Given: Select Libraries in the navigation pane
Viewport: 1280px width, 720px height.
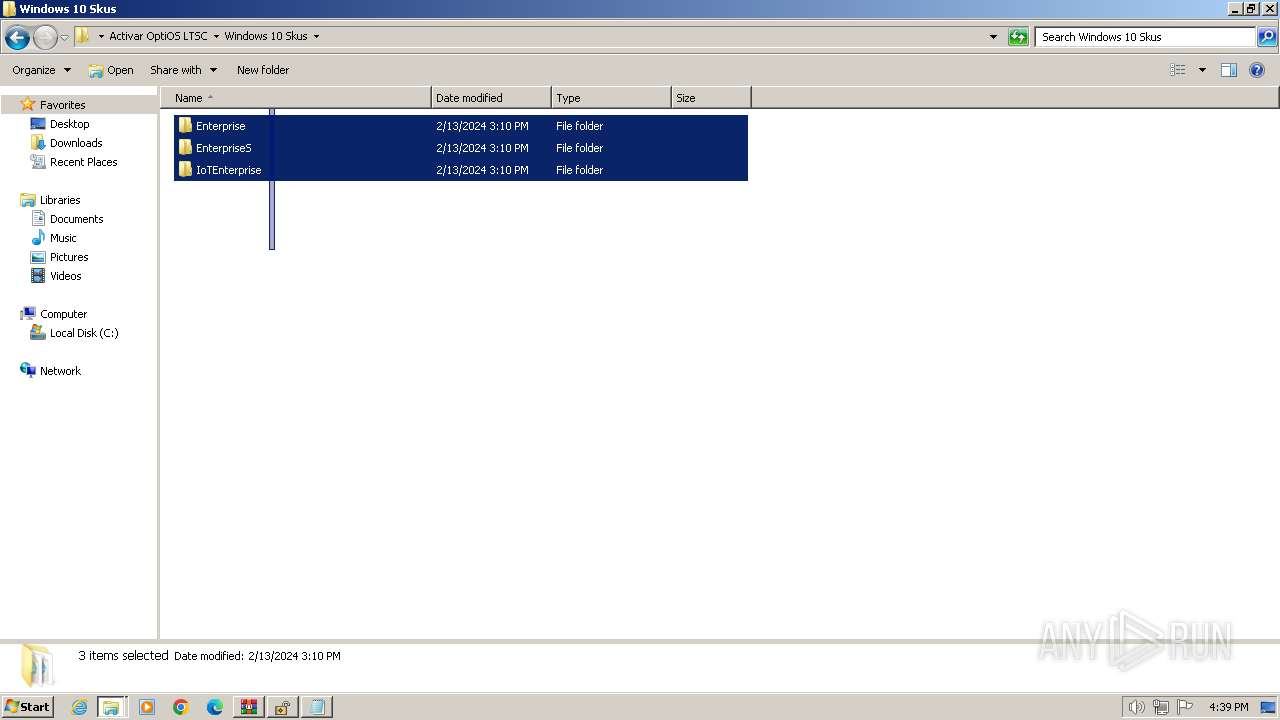Looking at the screenshot, I should pos(60,200).
